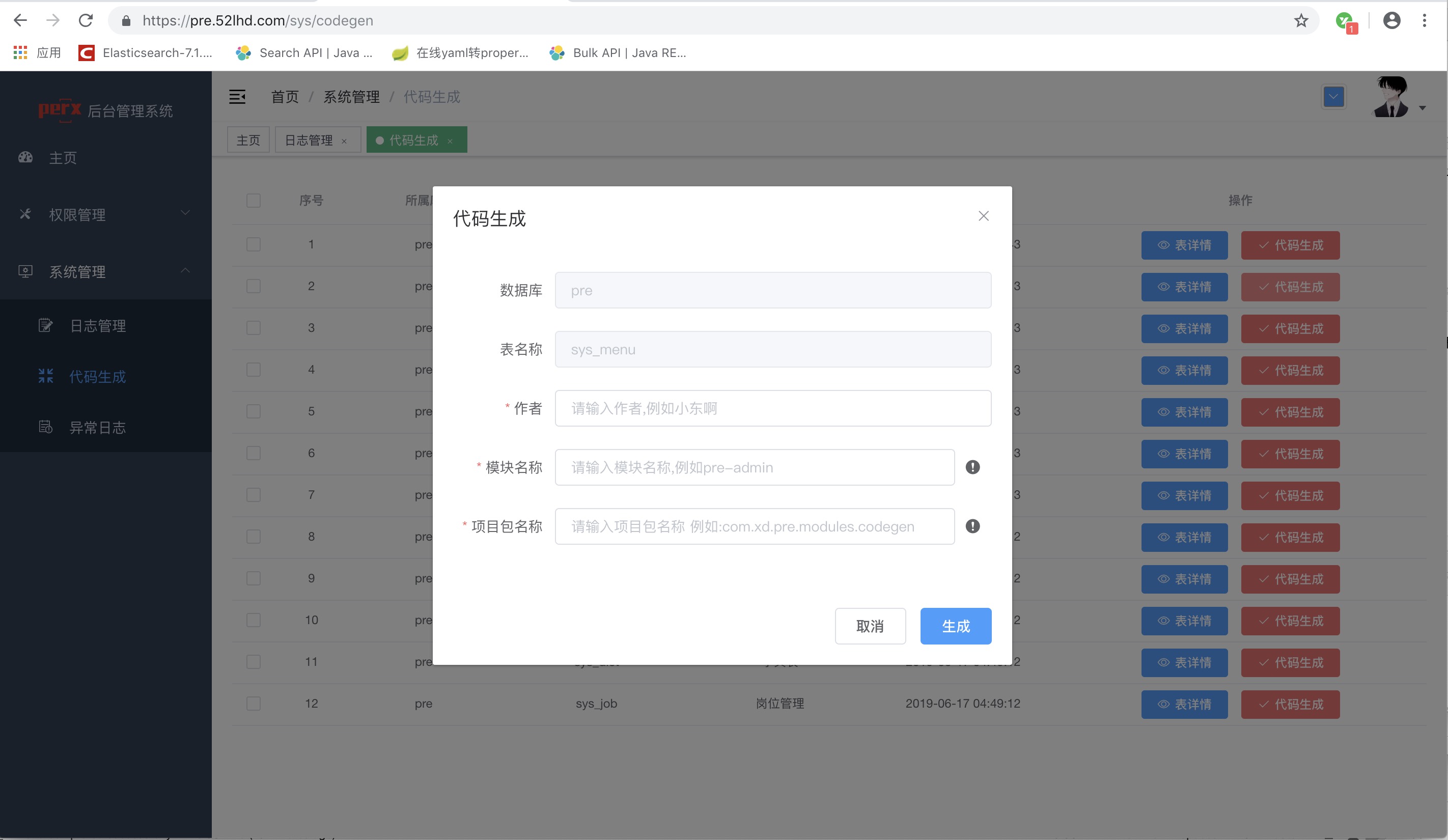Click the blue 生成 button
The width and height of the screenshot is (1448, 840).
956,626
